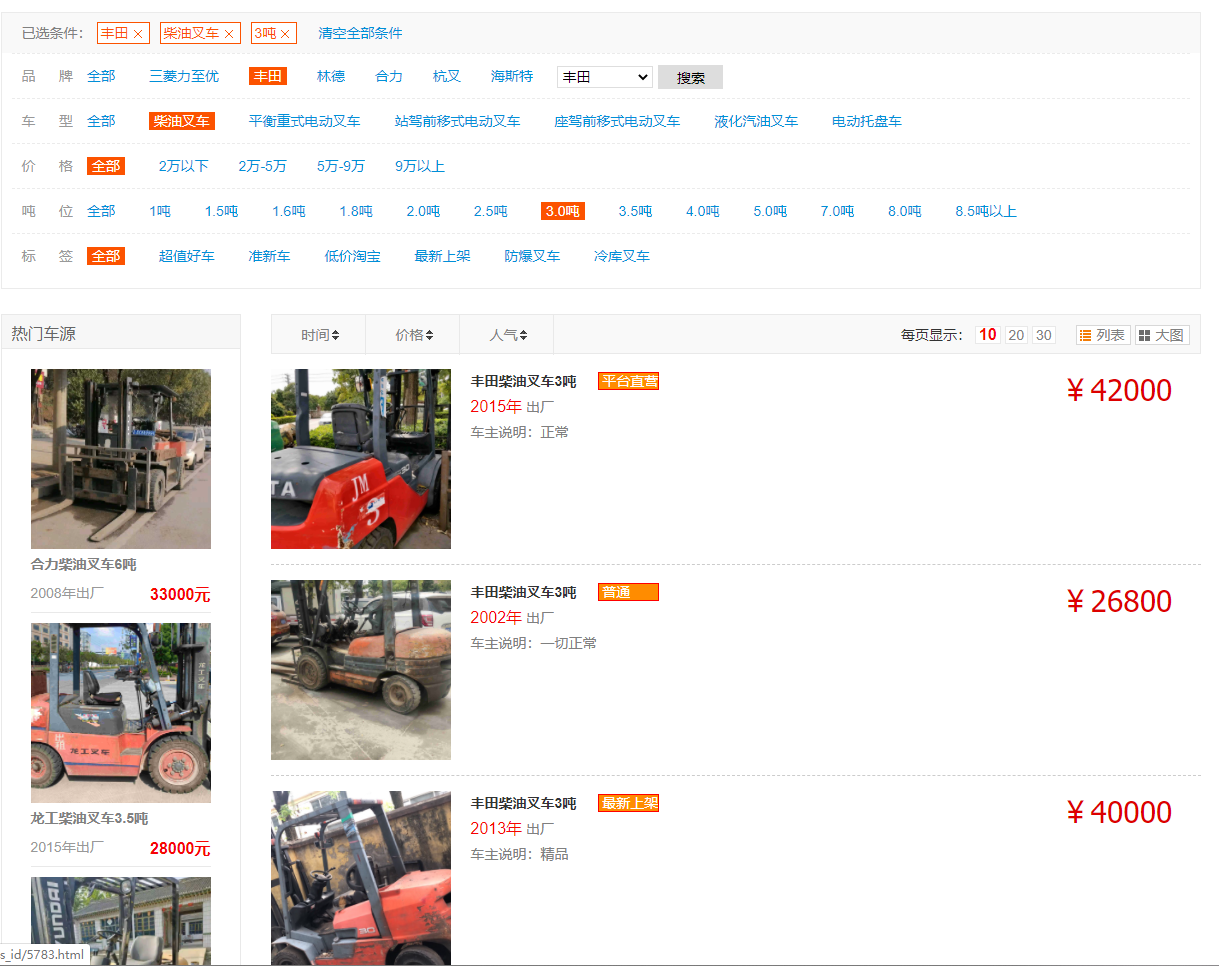The width and height of the screenshot is (1219, 966).
Task: Switch to 列表 list view
Action: tap(1103, 335)
